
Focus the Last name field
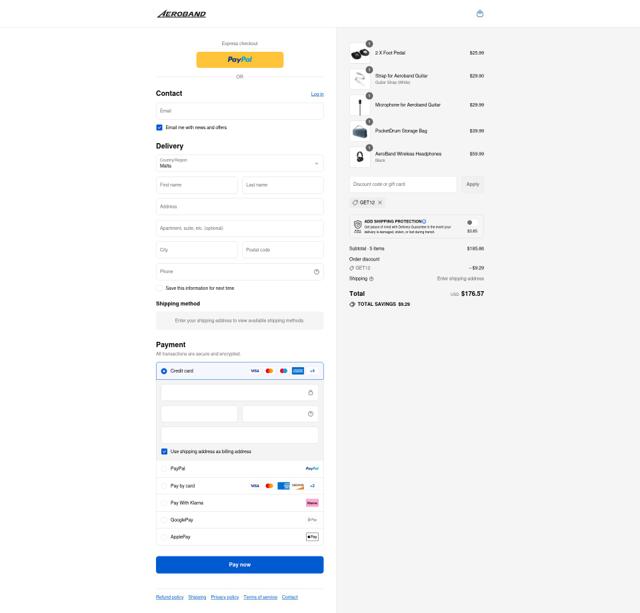[x=283, y=185]
